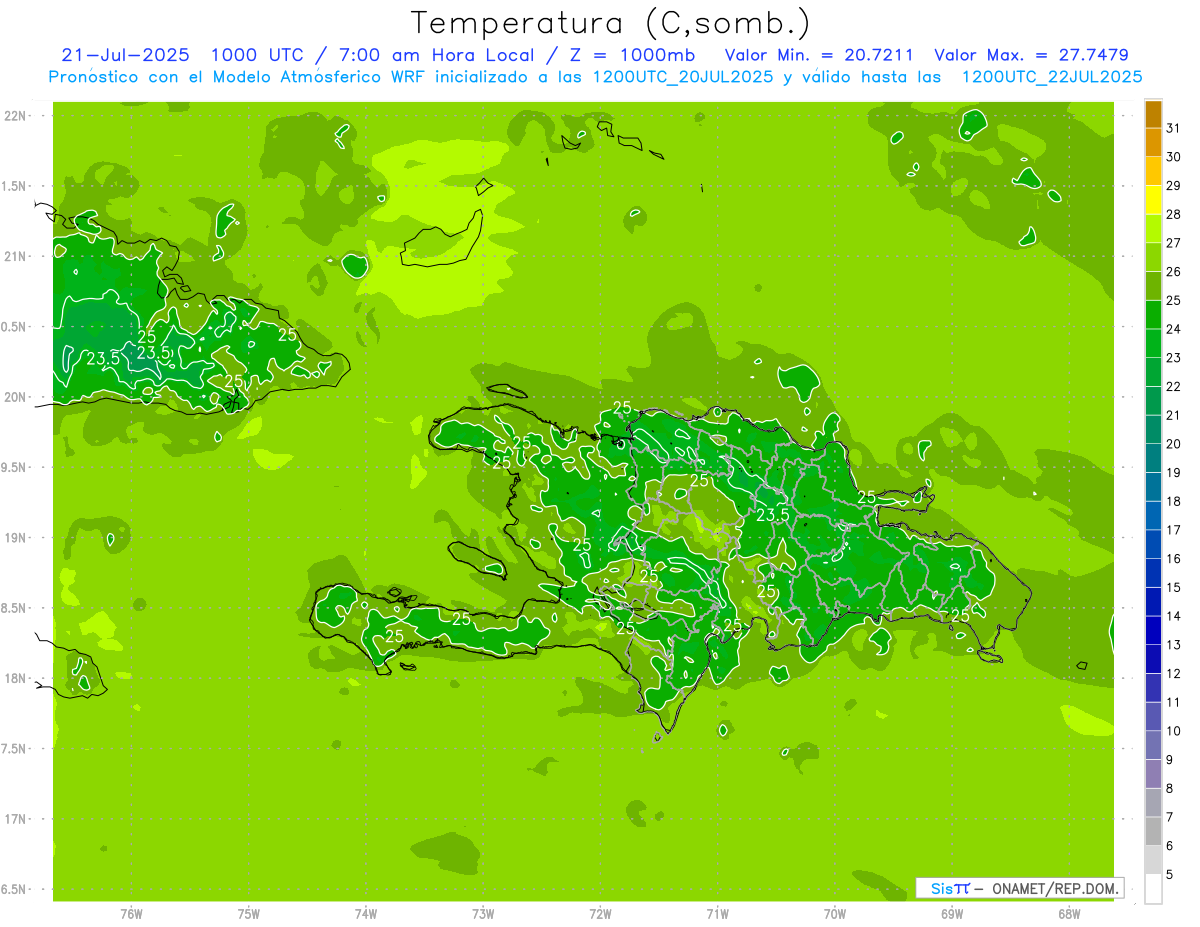The image size is (1200, 927).
Task: Click the purple legend swatch between 8 and 9
Action: pyautogui.click(x=1153, y=774)
